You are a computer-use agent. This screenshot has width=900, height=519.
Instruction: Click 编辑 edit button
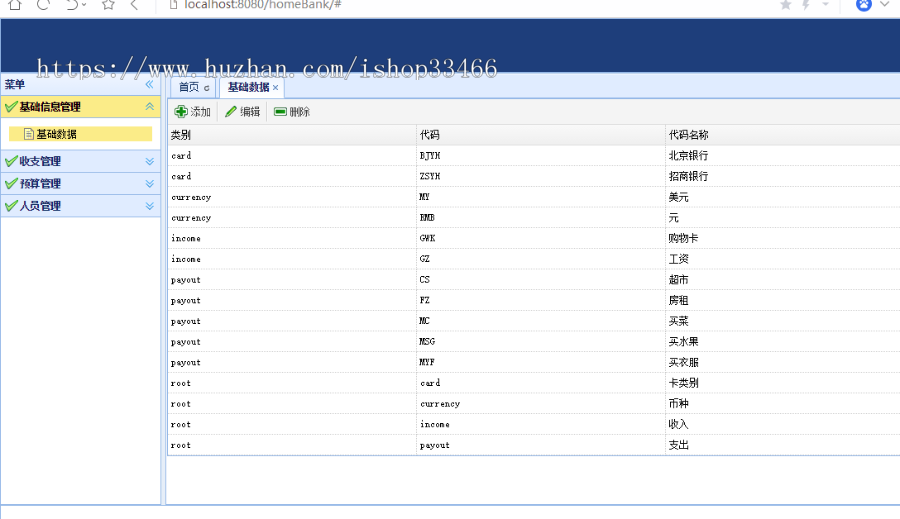click(x=243, y=111)
